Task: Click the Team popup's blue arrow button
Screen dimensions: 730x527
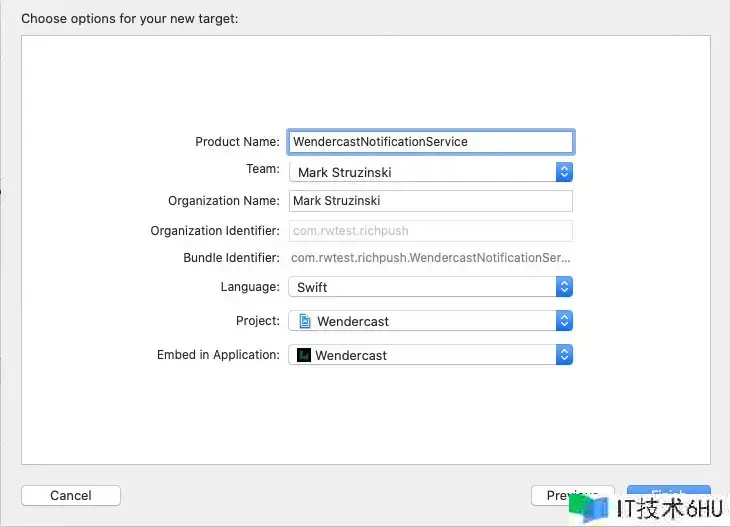Action: pos(564,172)
